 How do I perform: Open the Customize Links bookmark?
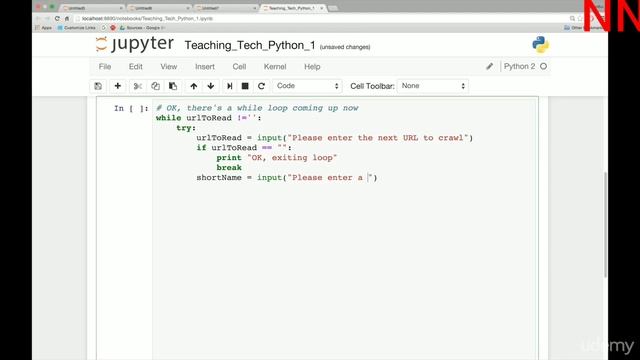tap(77, 28)
